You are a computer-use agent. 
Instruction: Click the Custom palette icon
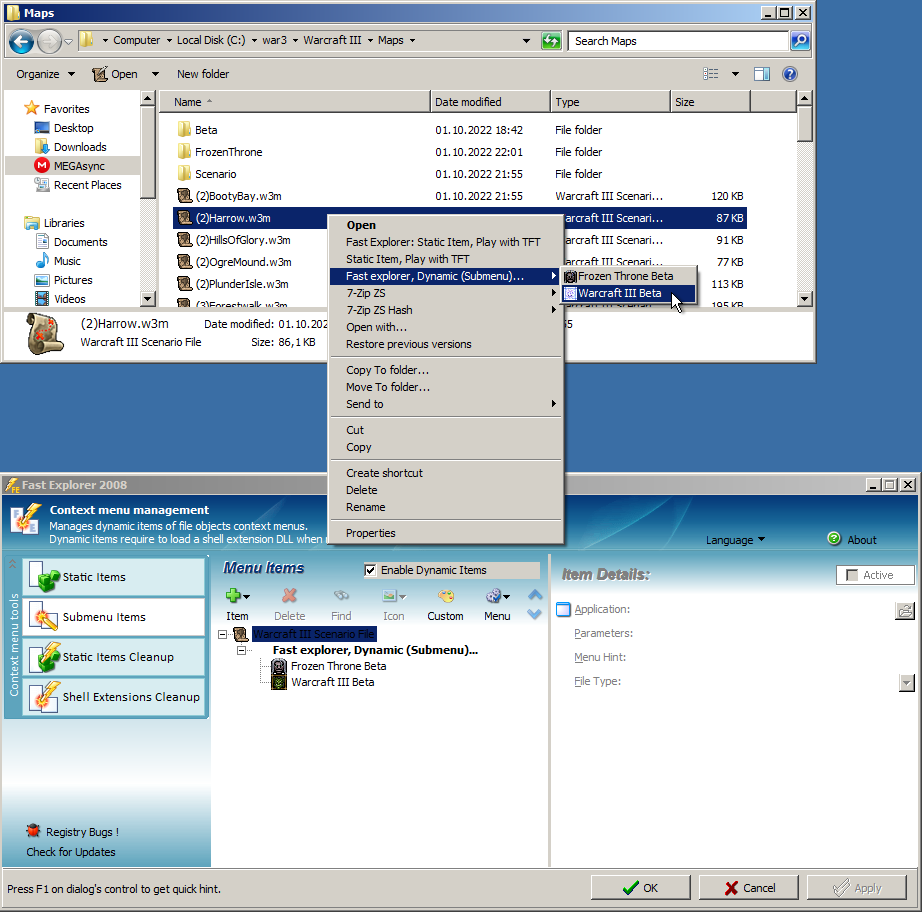[446, 596]
